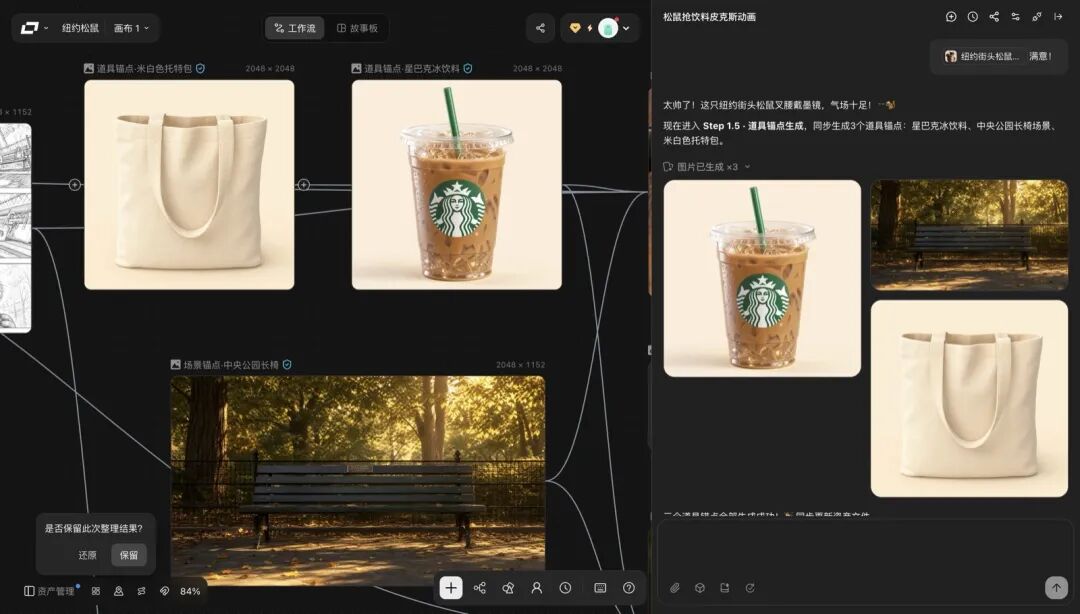1080x614 pixels.
Task: Expand the account dropdown chevron
Action: 626,28
